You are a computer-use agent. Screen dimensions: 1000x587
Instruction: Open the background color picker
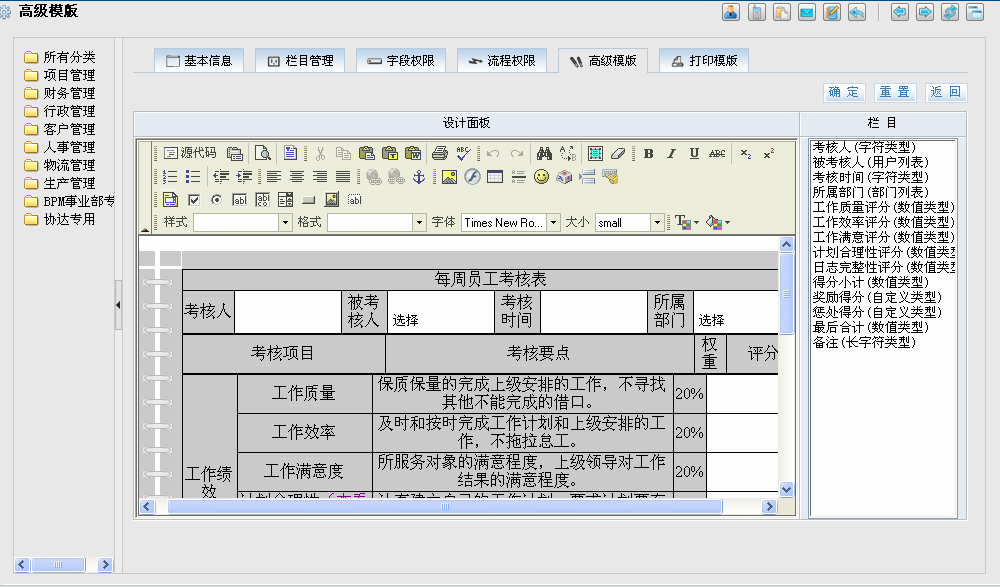717,222
